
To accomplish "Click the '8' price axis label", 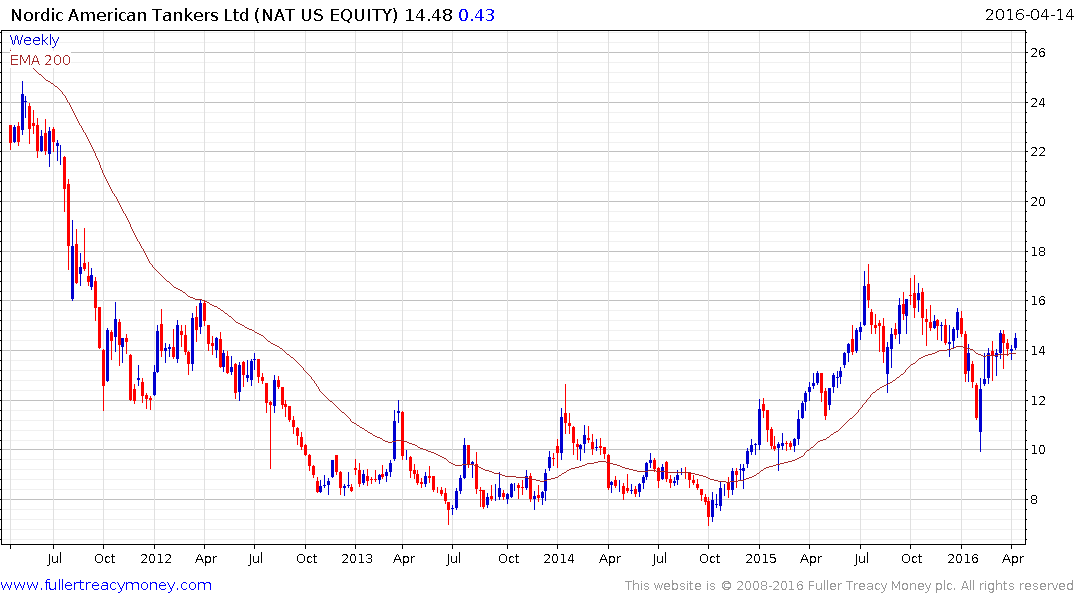I will coord(1033,500).
